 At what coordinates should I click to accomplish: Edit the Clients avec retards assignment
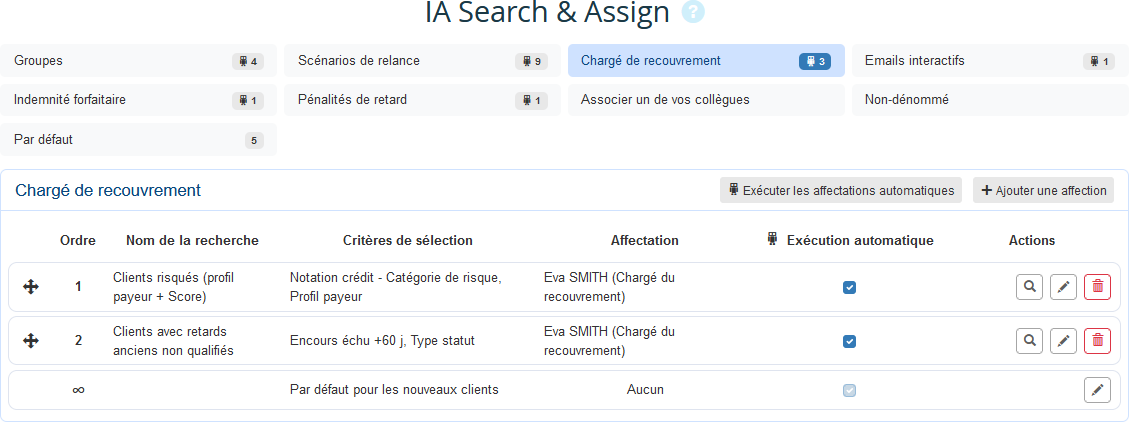point(1063,340)
